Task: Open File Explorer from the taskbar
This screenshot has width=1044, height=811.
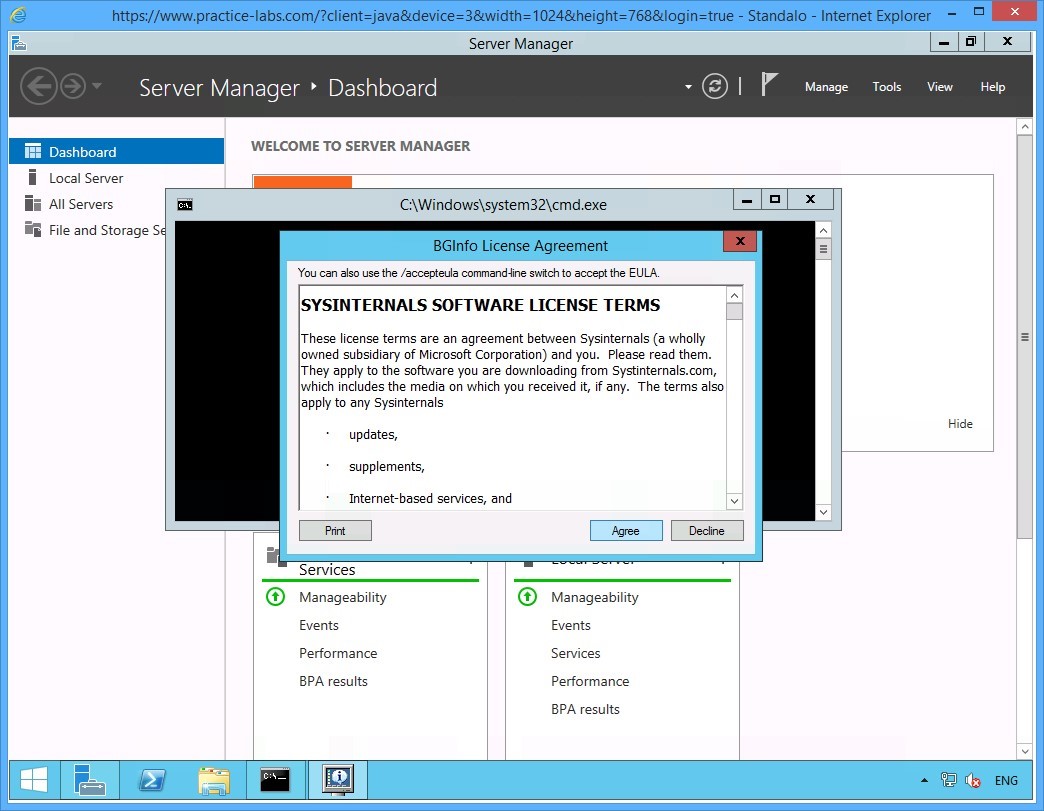Action: [213, 780]
